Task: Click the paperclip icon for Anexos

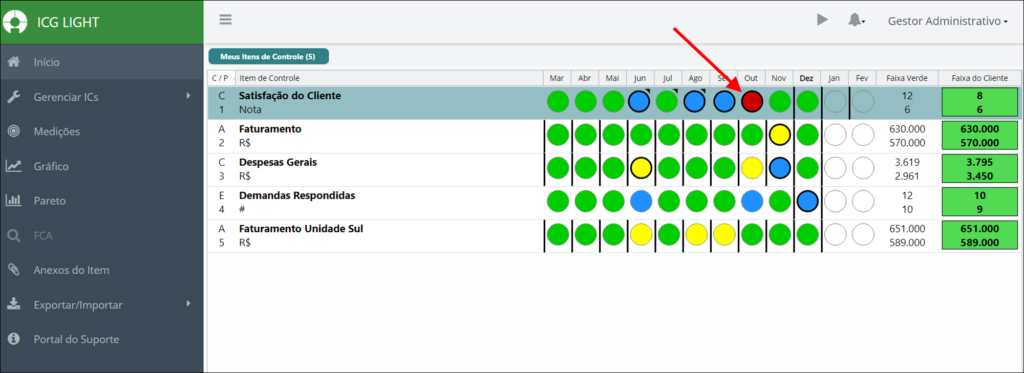Action: coord(13,270)
